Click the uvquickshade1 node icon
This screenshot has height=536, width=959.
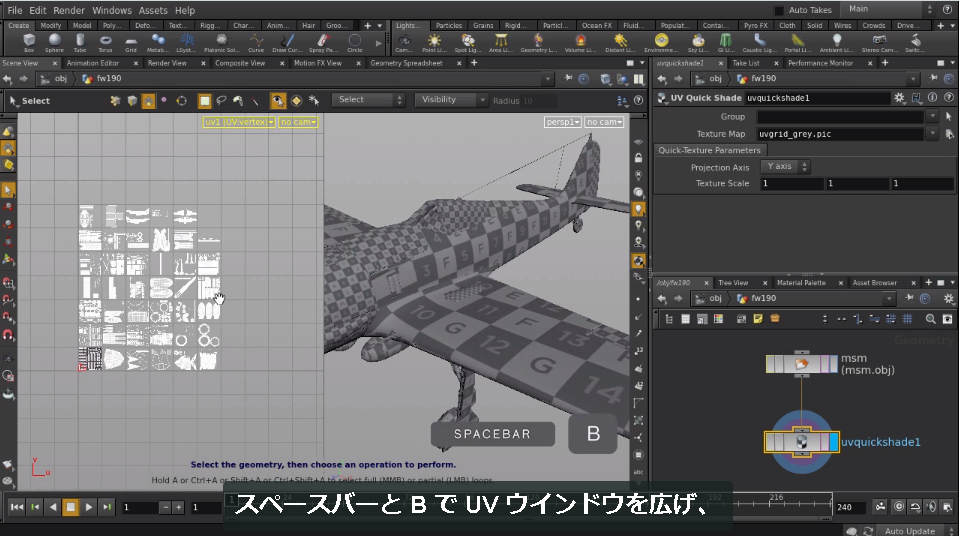(801, 442)
